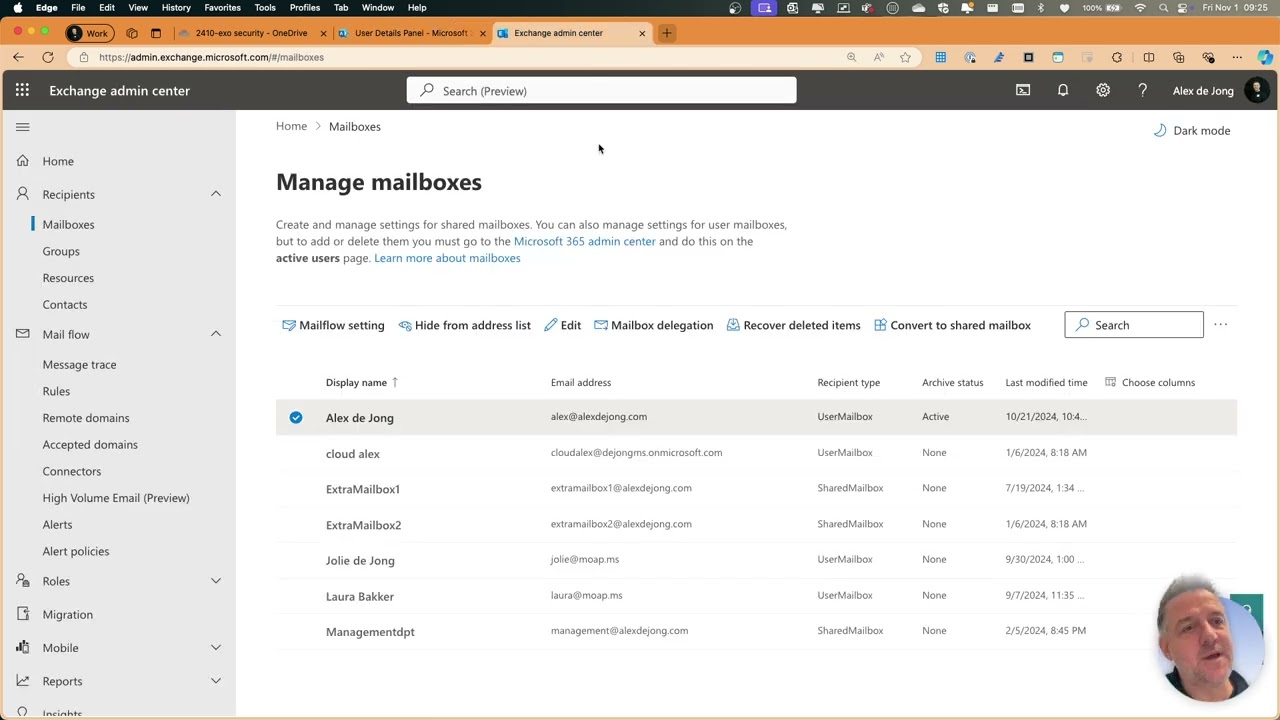Click the Recipients person icon

pos(23,194)
